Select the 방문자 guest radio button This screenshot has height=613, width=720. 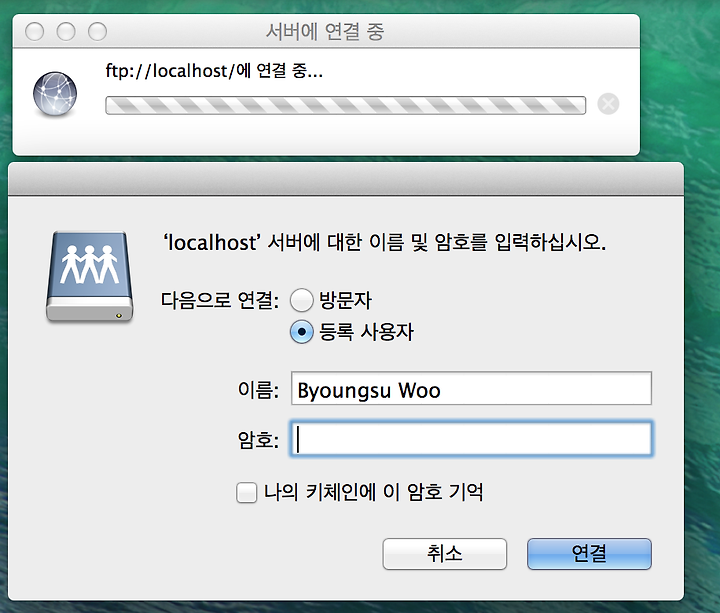tap(302, 301)
